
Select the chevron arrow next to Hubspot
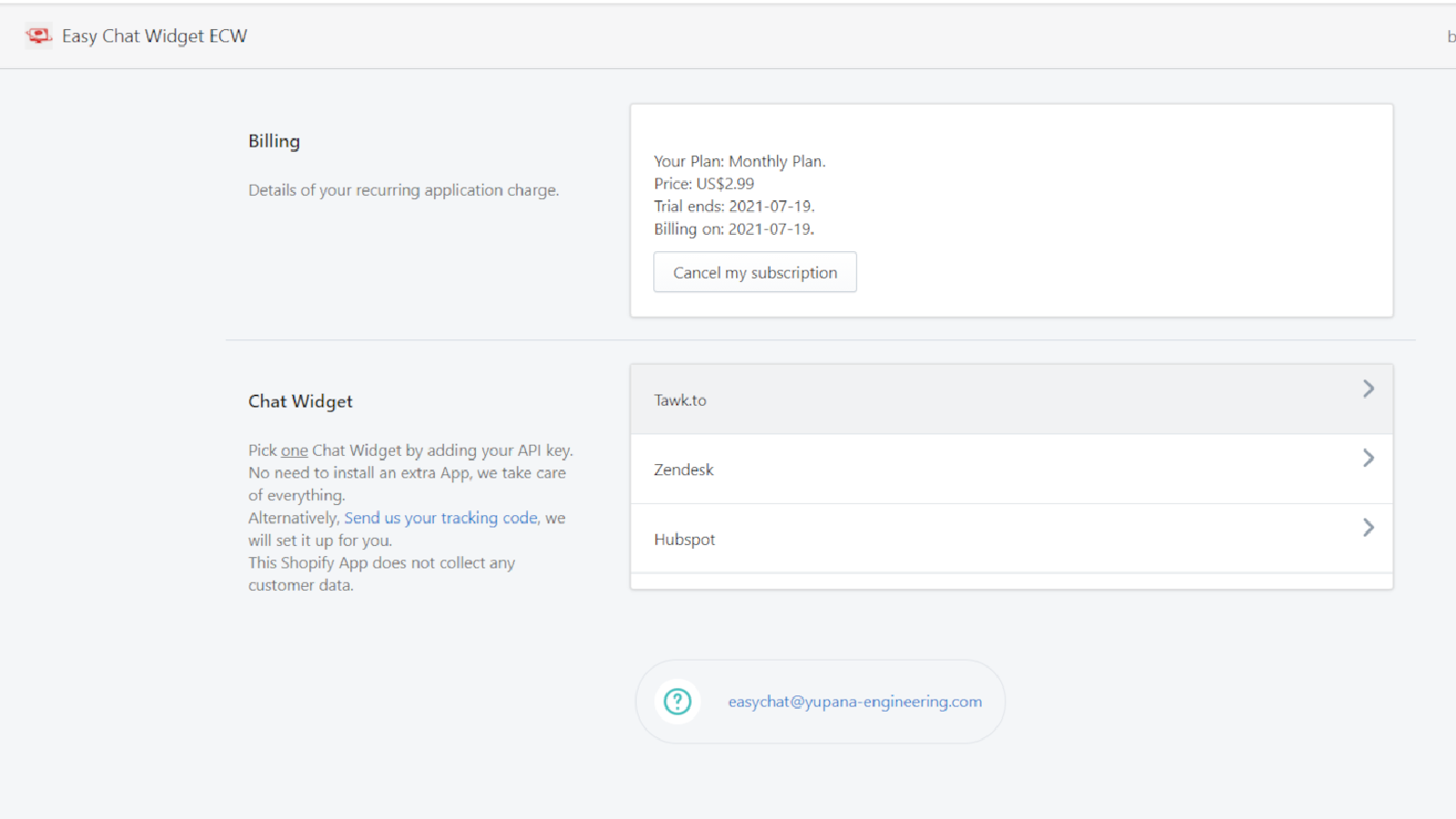click(1368, 527)
